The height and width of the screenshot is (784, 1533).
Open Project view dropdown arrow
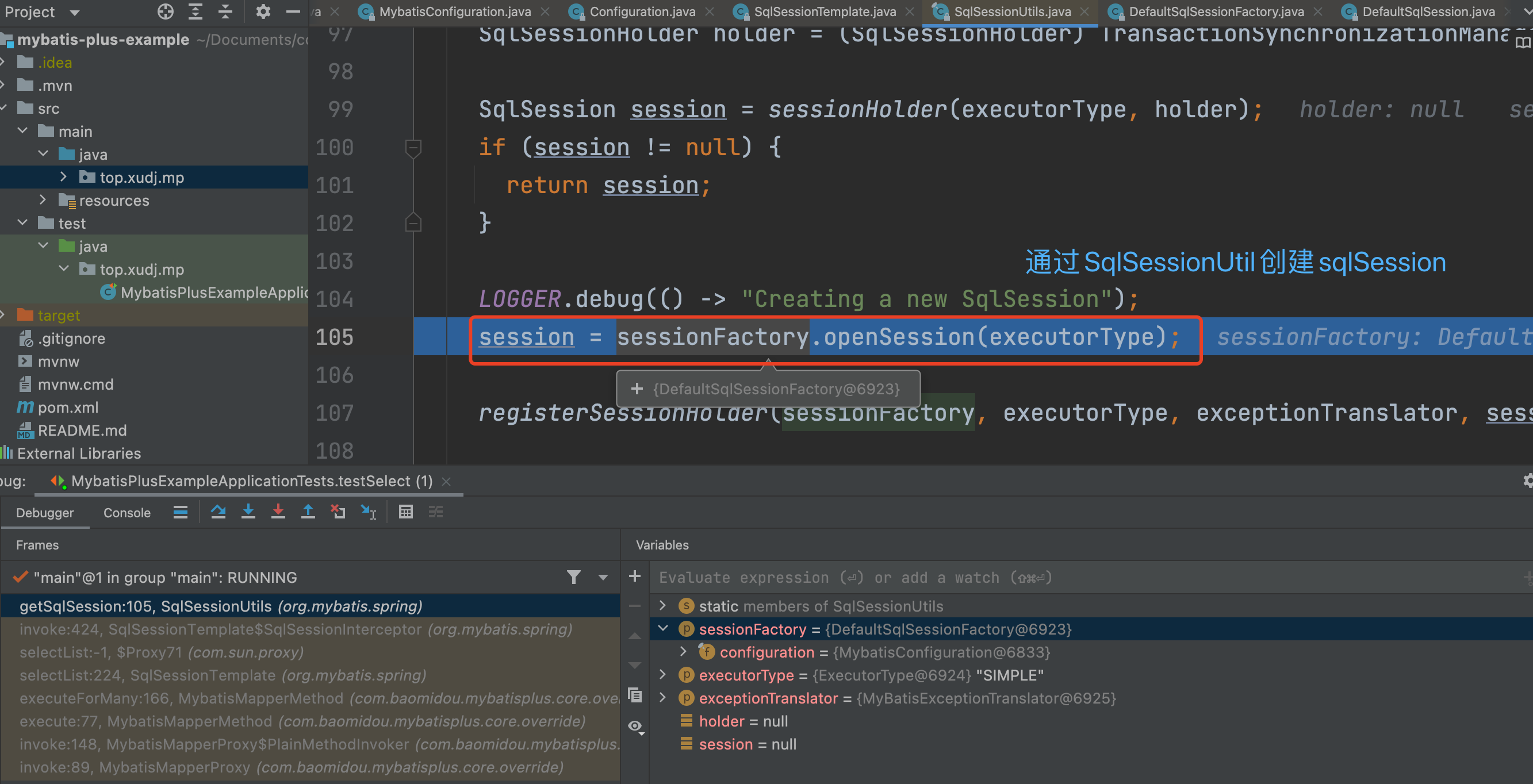point(74,13)
